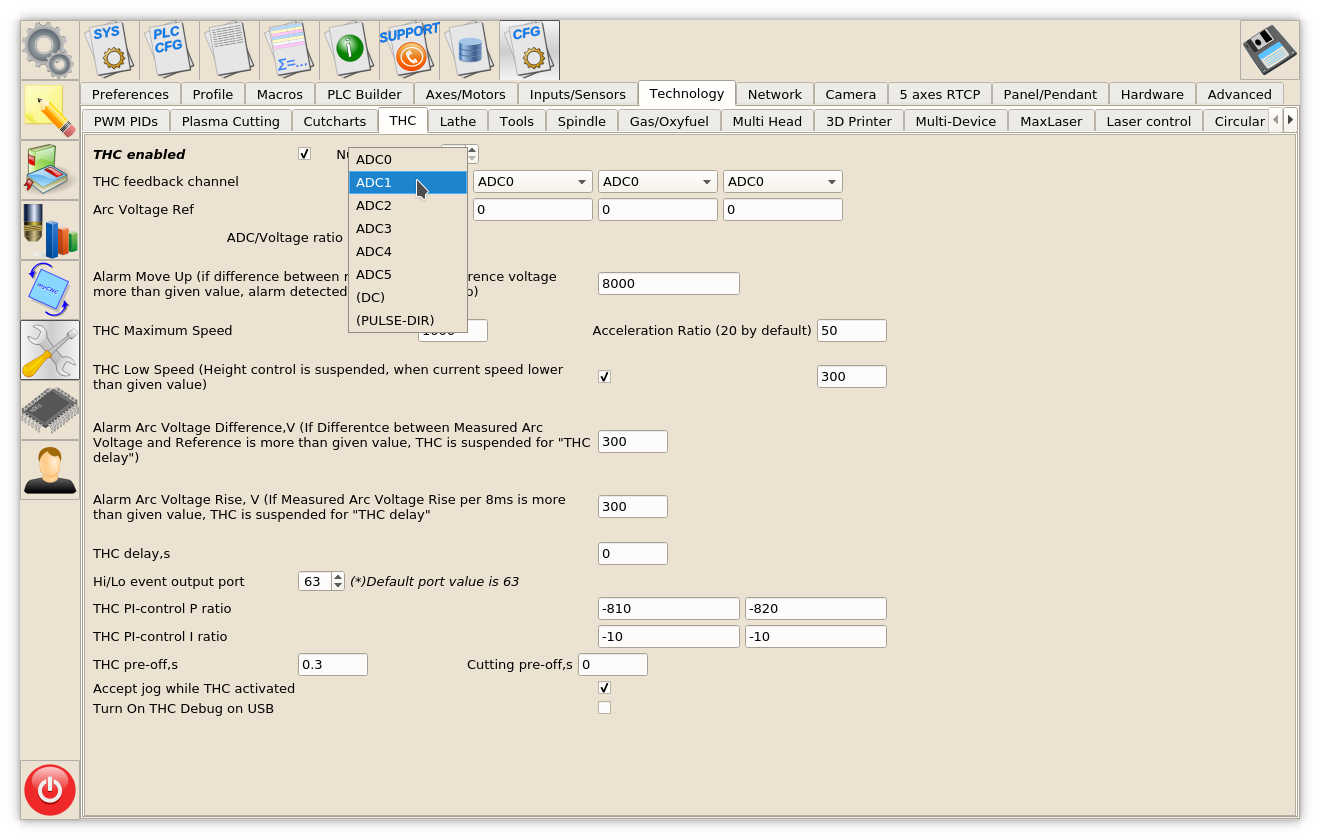The width and height of the screenshot is (1320, 840).
Task: Enable Turn On THC Debug on USB
Action: (604, 708)
